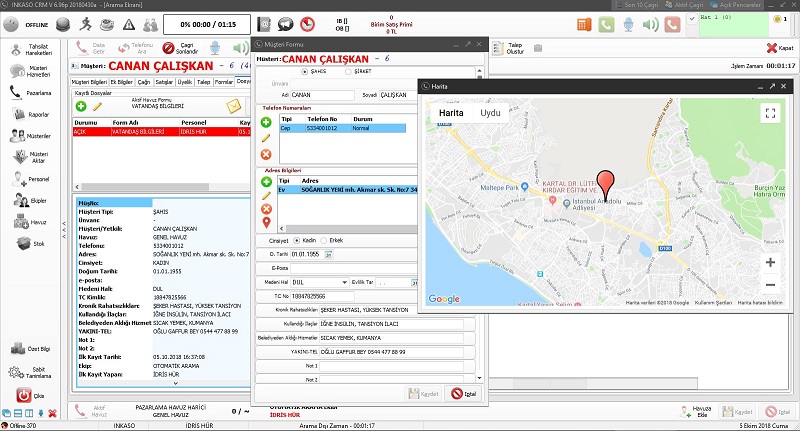This screenshot has width=800, height=431.
Task: Open Tahsilat Hareketleri in sidebar
Action: click(x=32, y=49)
